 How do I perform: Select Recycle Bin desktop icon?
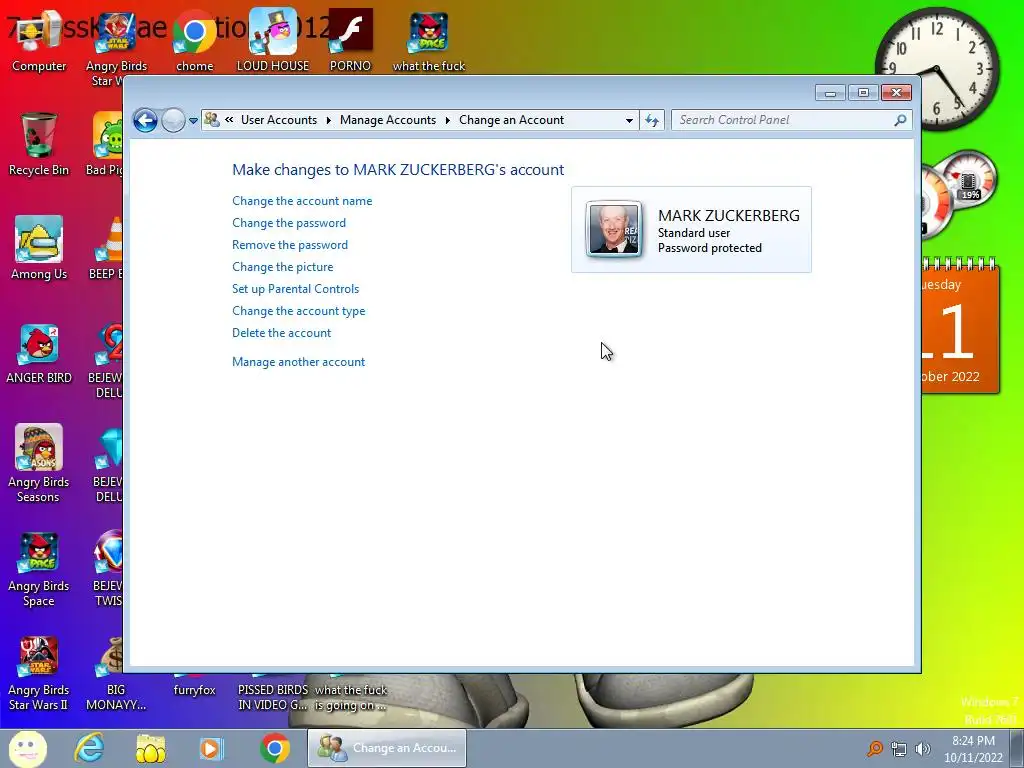coord(39,145)
